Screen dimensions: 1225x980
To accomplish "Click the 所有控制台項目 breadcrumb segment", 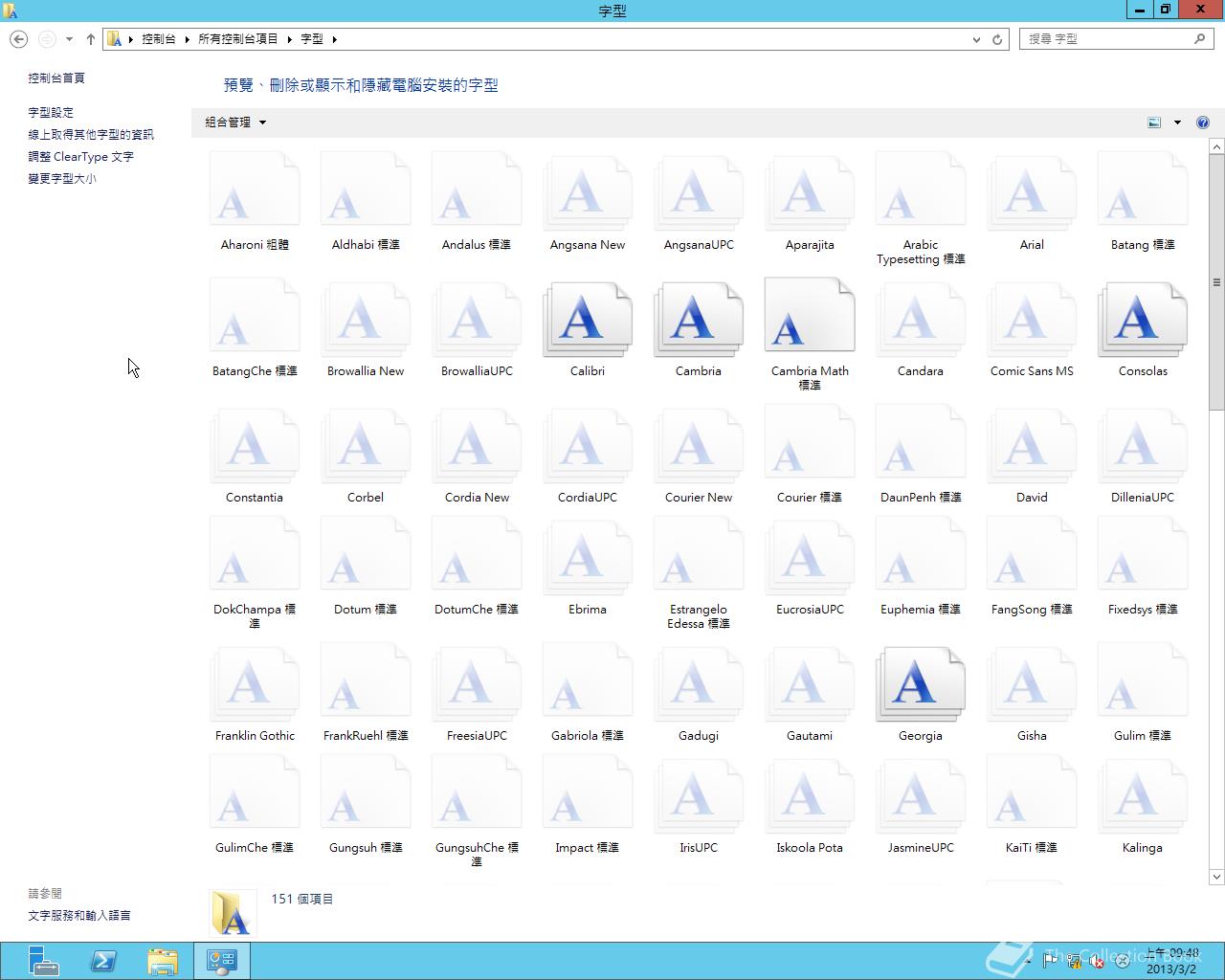I will click(x=238, y=39).
